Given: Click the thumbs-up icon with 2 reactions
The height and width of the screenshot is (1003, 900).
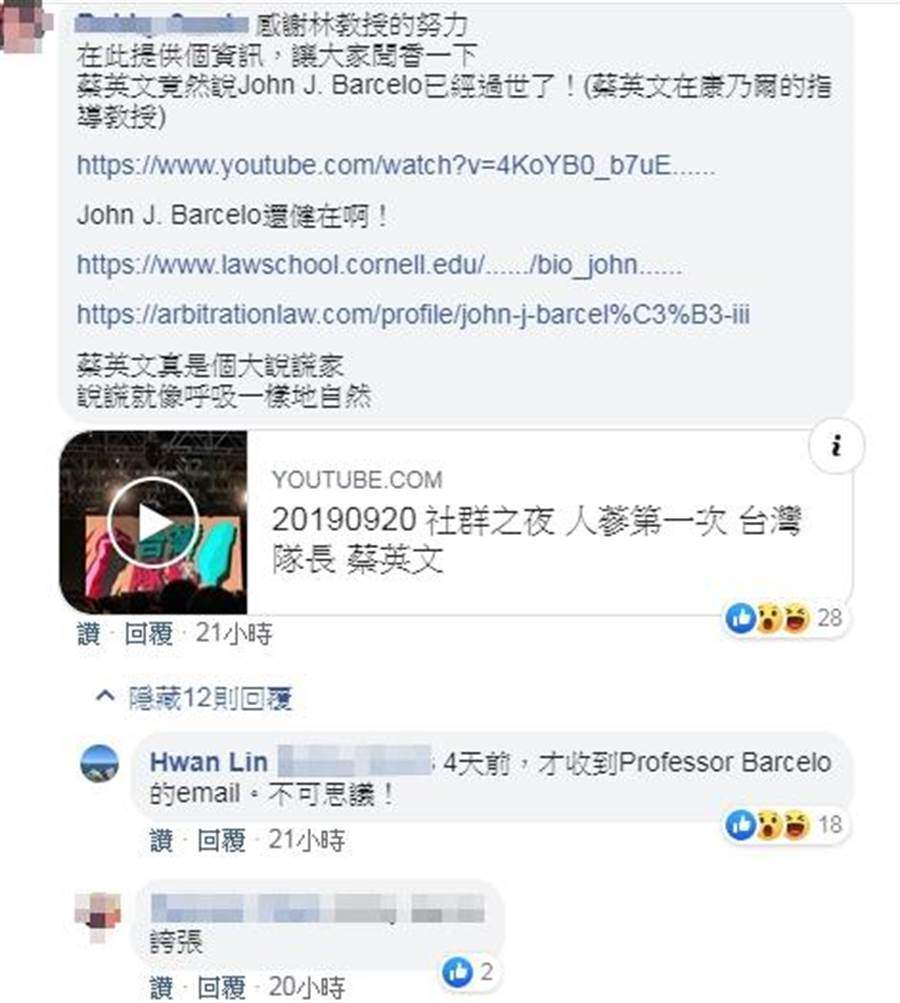Looking at the screenshot, I should 458,972.
